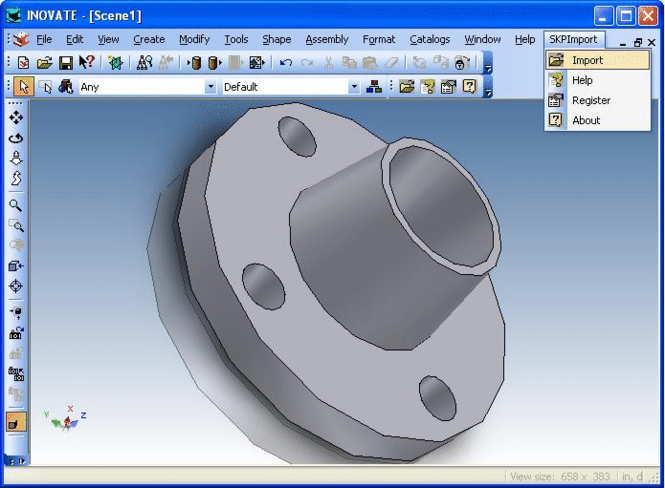Open the File menu
665x488 pixels.
click(44, 39)
